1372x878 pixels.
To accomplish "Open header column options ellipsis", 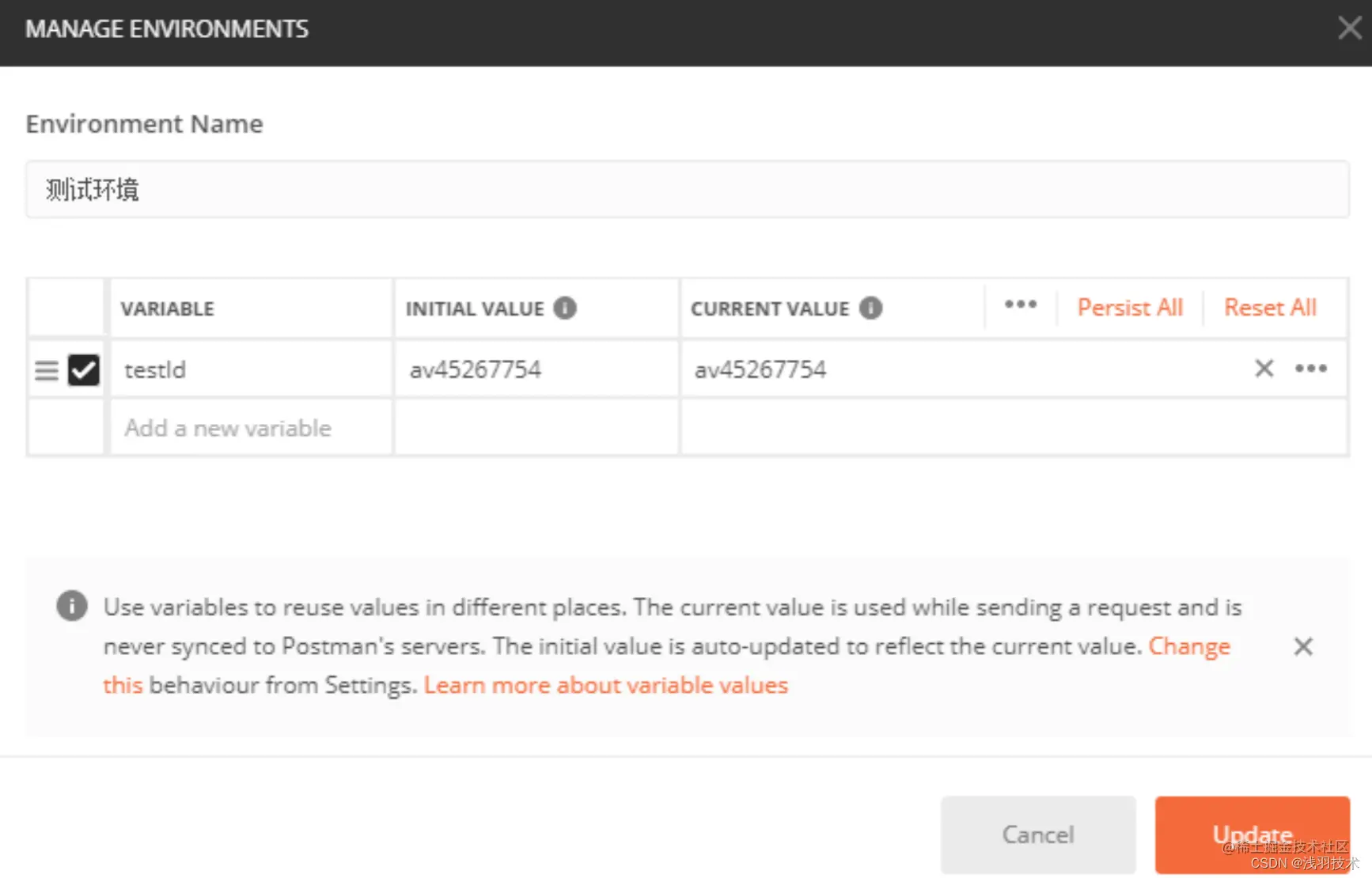I will pos(1021,305).
